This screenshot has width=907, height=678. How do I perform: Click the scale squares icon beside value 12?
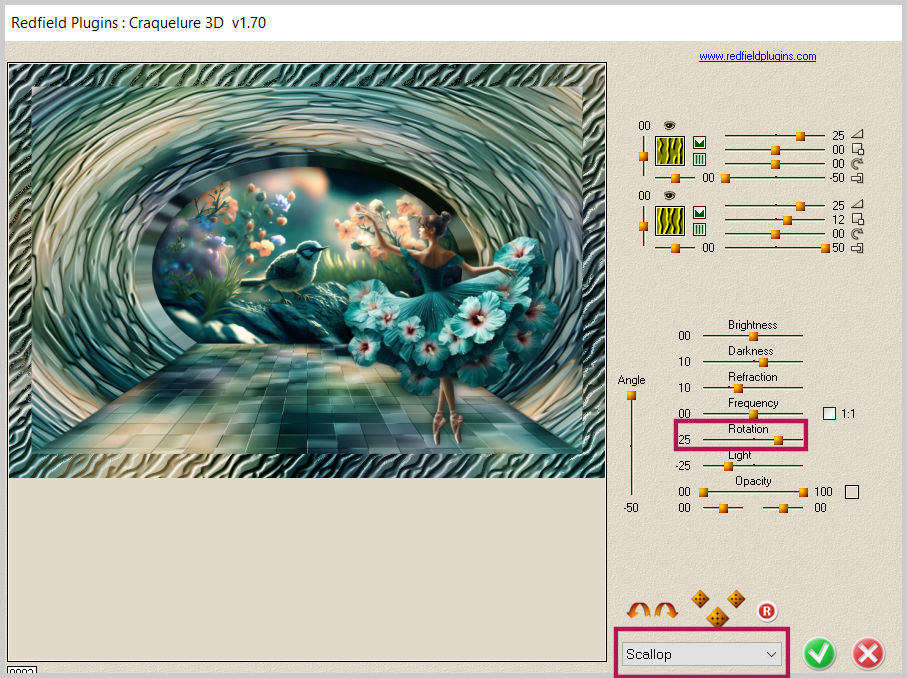[x=857, y=219]
